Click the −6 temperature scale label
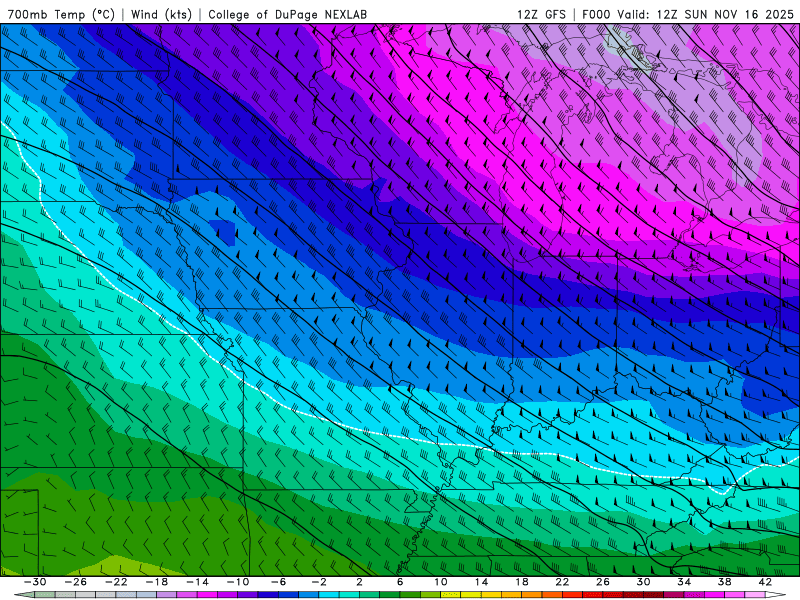This screenshot has width=800, height=600. coord(278,582)
